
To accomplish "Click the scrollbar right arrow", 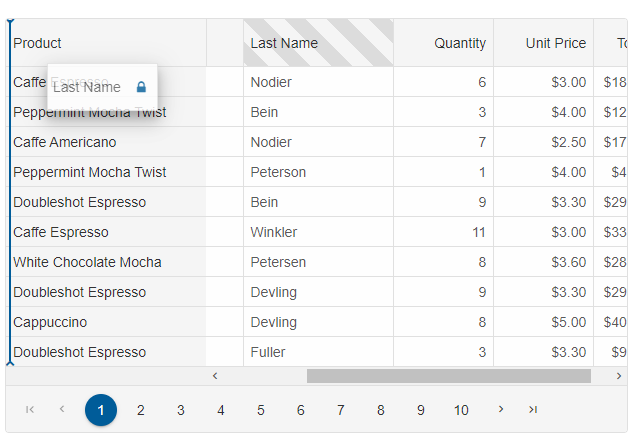I will tap(619, 376).
